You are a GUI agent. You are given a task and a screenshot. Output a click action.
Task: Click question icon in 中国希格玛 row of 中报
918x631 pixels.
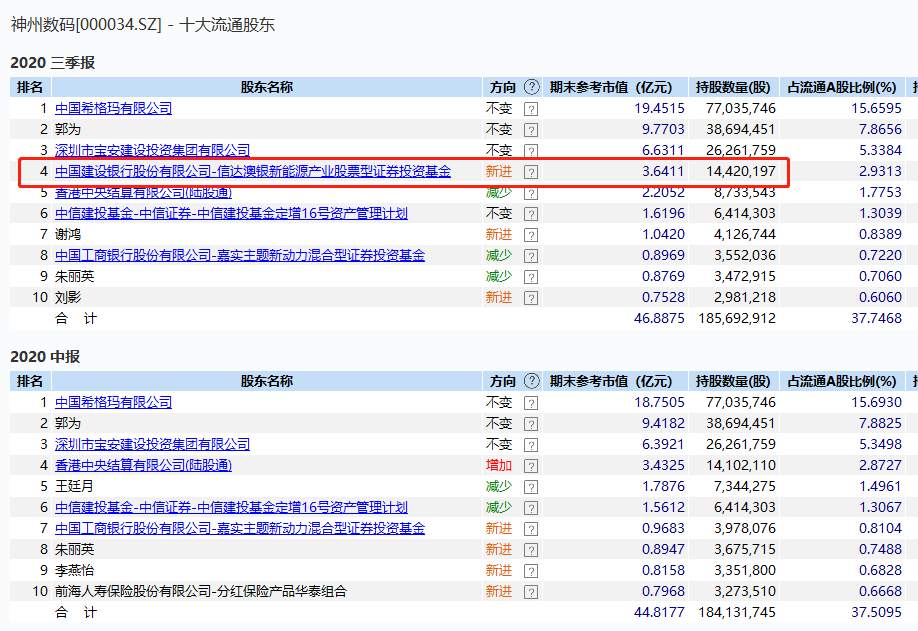click(531, 403)
